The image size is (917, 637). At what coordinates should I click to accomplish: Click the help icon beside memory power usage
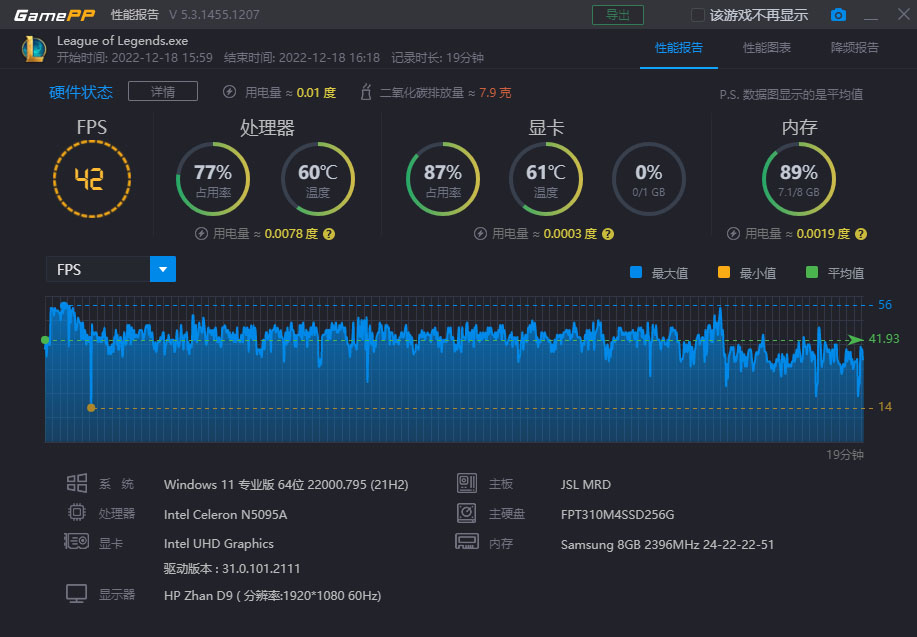tap(860, 234)
